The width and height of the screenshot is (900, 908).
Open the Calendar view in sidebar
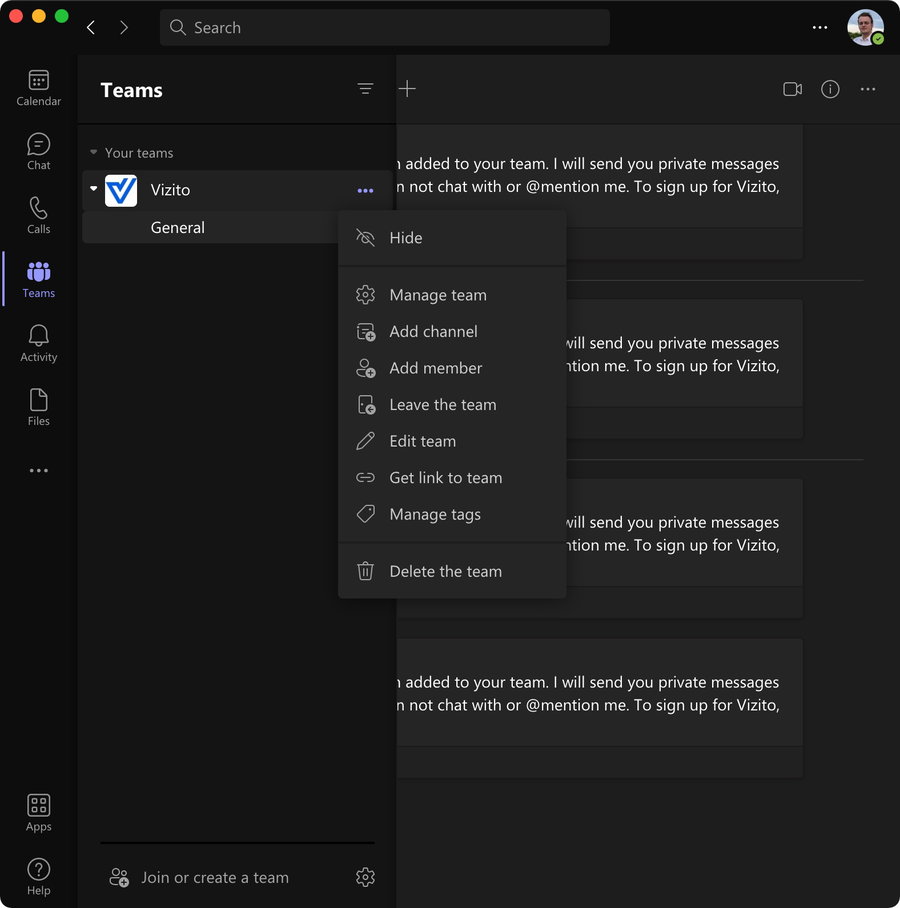click(x=38, y=88)
